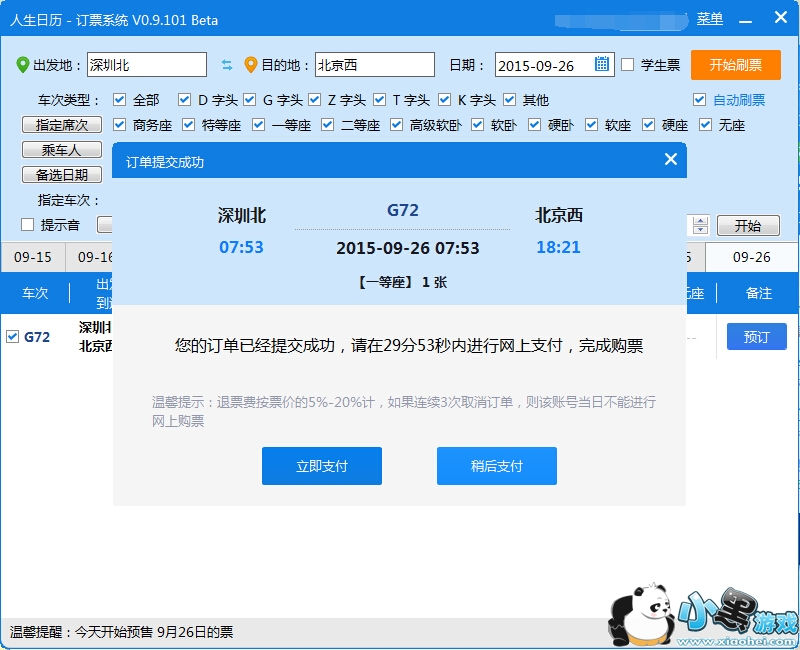Select the 09-26 date tab
Image resolution: width=800 pixels, height=650 pixels.
(752, 257)
